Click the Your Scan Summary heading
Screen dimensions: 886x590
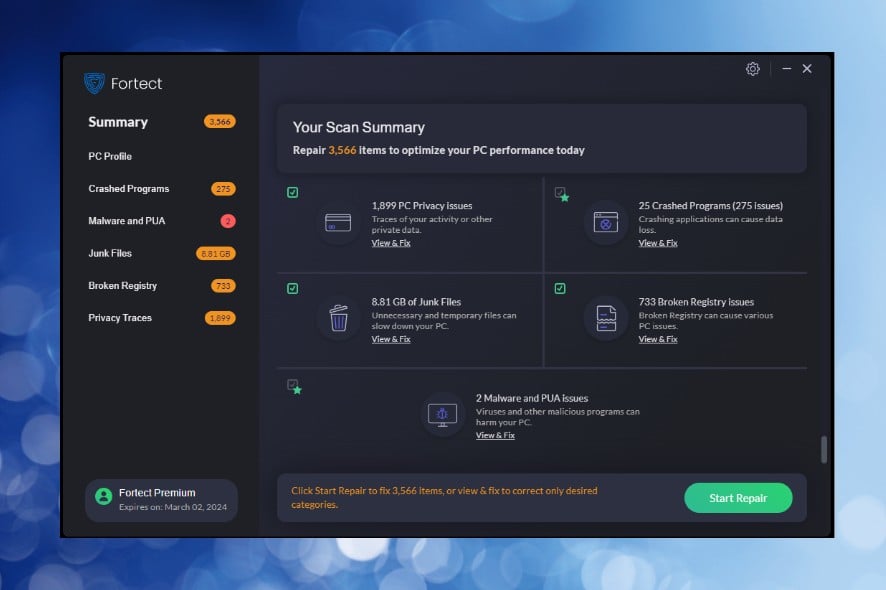(x=359, y=128)
